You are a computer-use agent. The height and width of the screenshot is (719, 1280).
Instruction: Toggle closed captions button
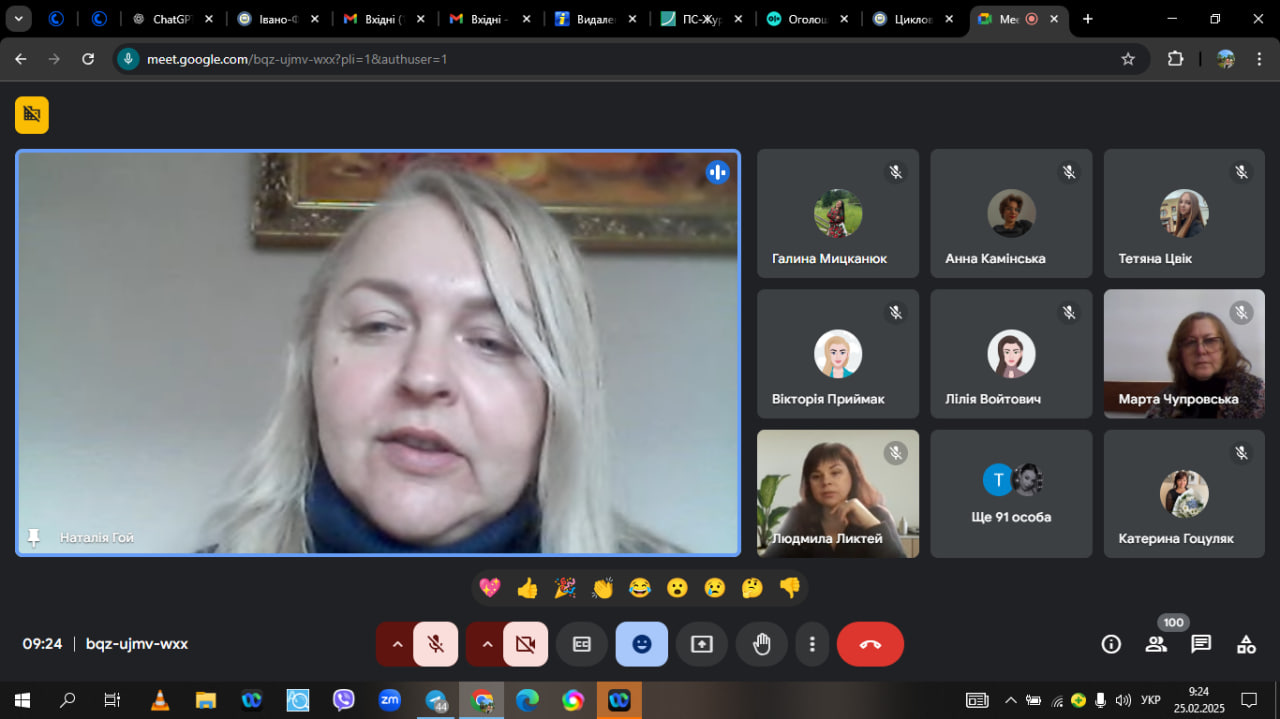[582, 644]
